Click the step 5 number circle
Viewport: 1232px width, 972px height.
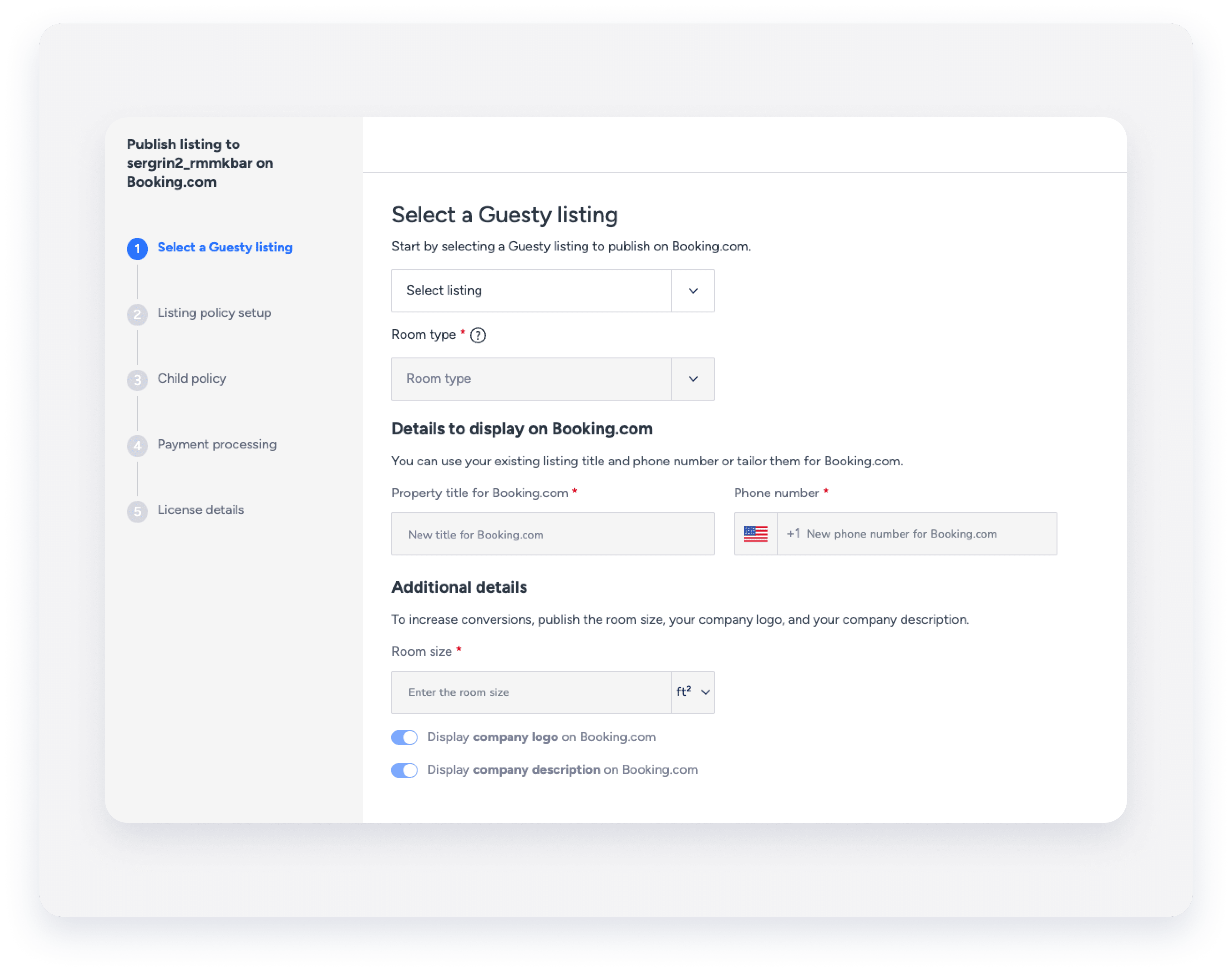point(137,511)
